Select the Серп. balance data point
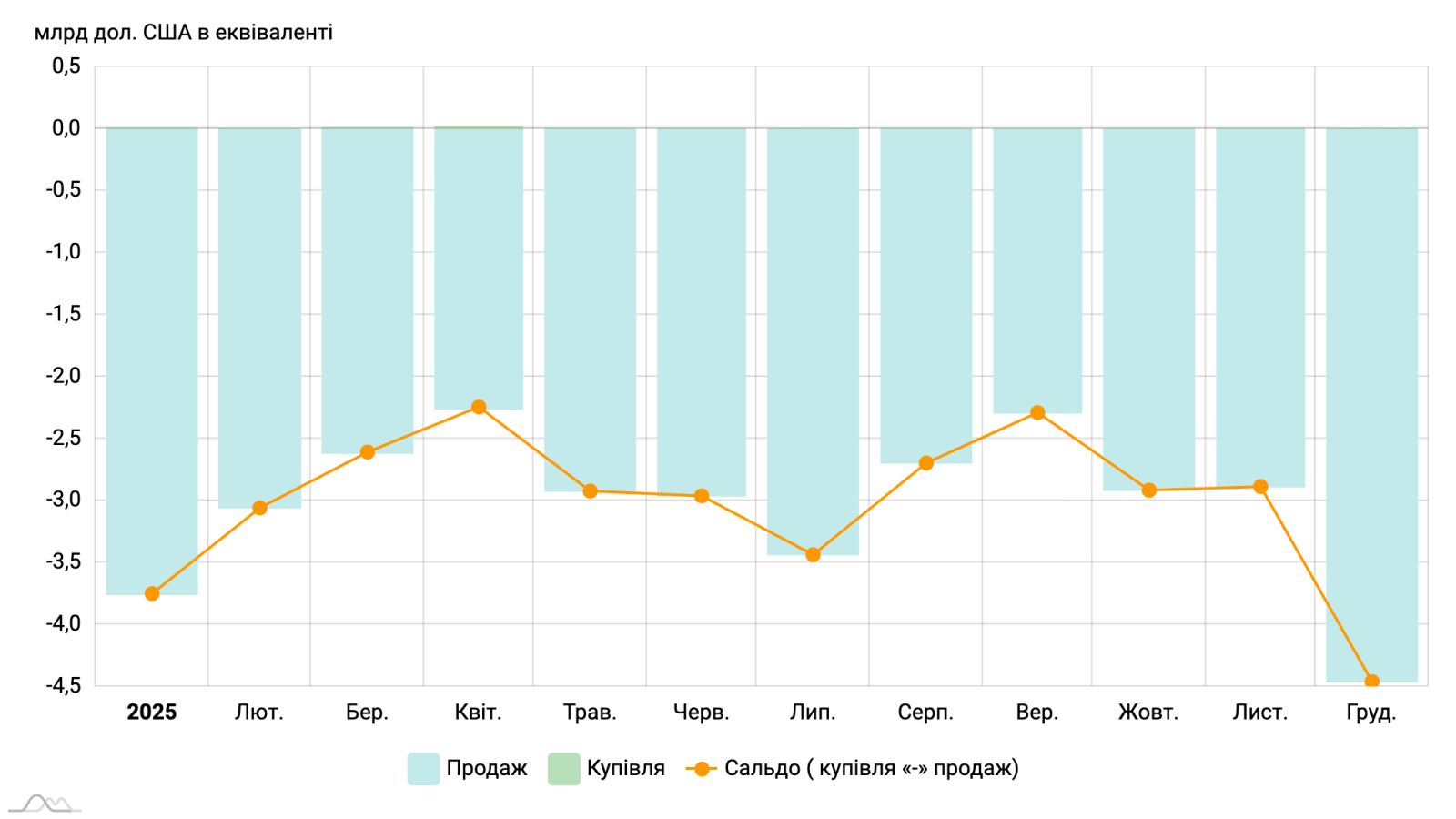The width and height of the screenshot is (1456, 819). coord(926,463)
